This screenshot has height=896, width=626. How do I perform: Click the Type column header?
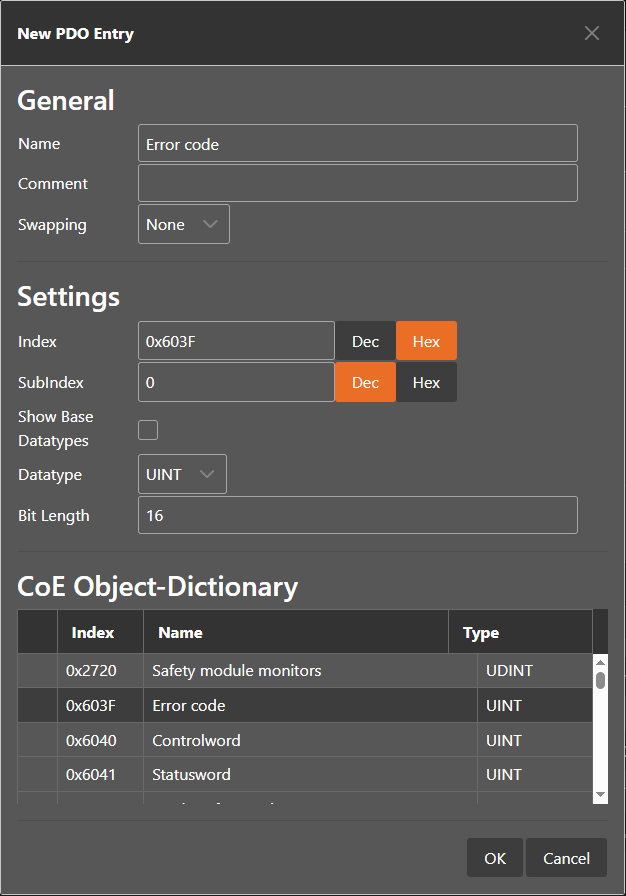480,632
